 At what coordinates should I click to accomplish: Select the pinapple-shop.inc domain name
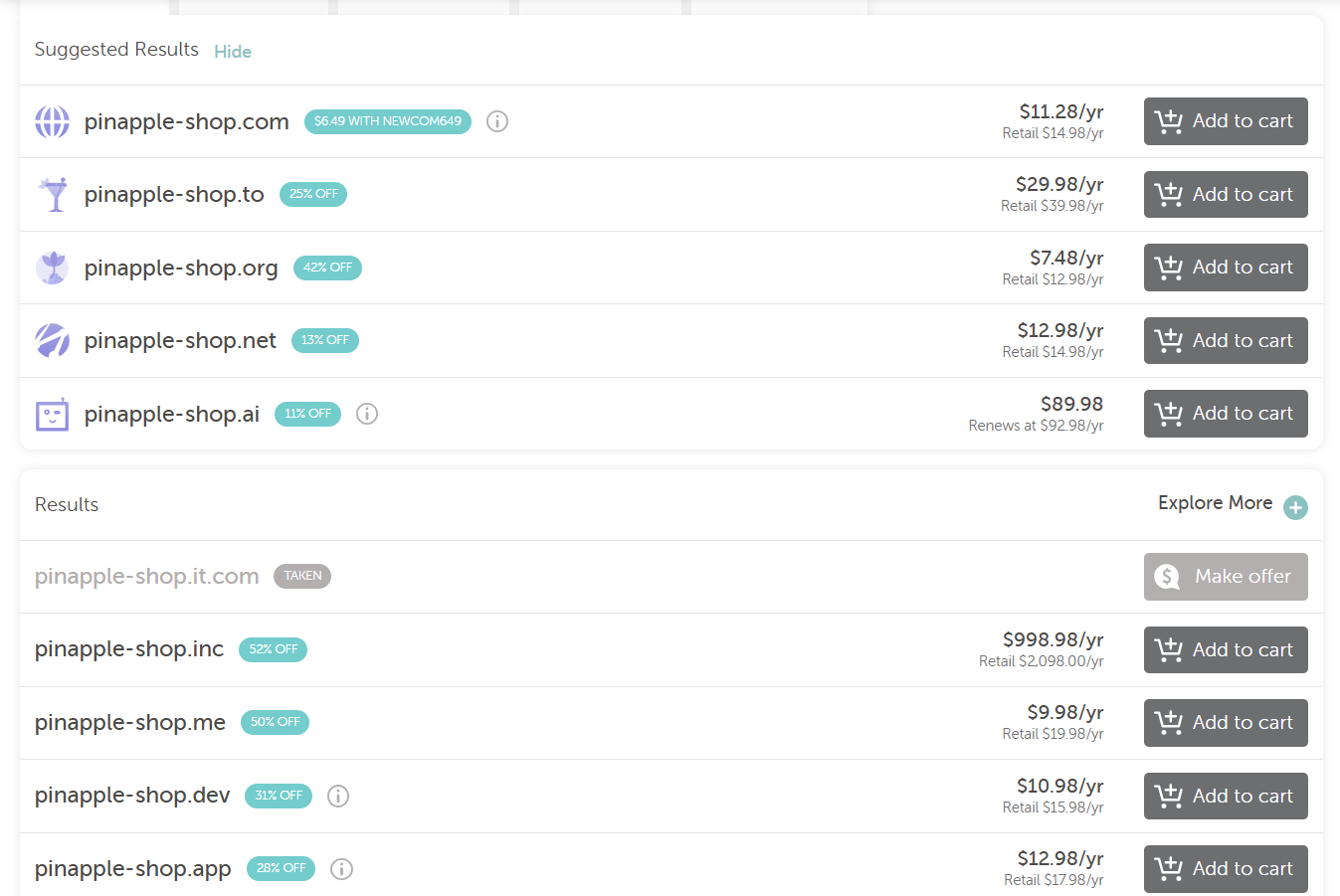point(129,649)
